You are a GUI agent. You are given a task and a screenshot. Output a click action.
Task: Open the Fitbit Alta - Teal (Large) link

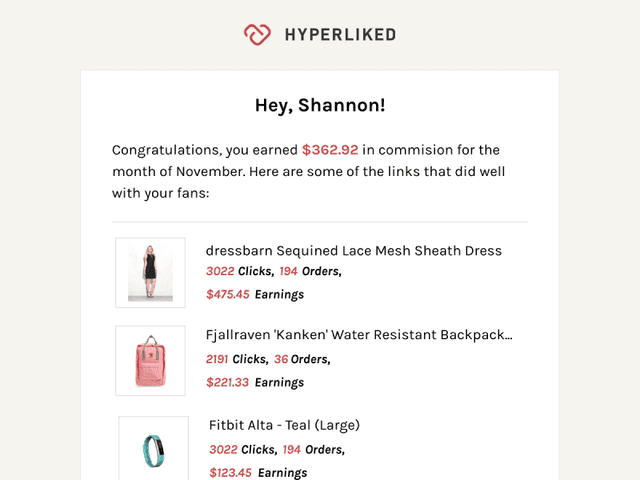pyautogui.click(x=284, y=425)
